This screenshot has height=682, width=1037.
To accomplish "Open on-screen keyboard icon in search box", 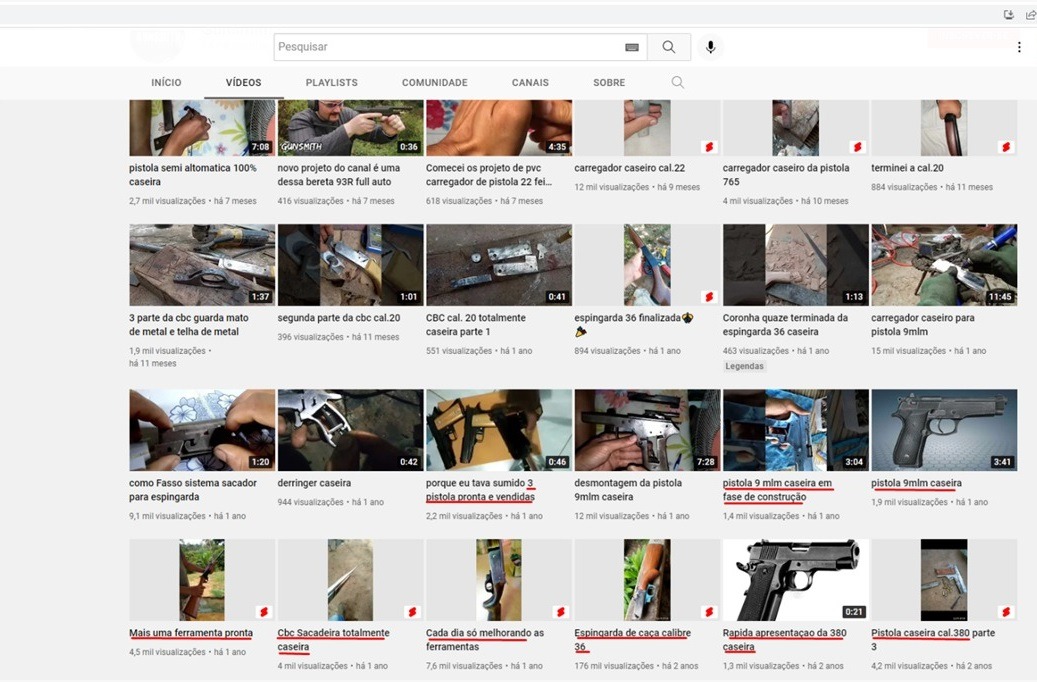I will click(x=632, y=47).
